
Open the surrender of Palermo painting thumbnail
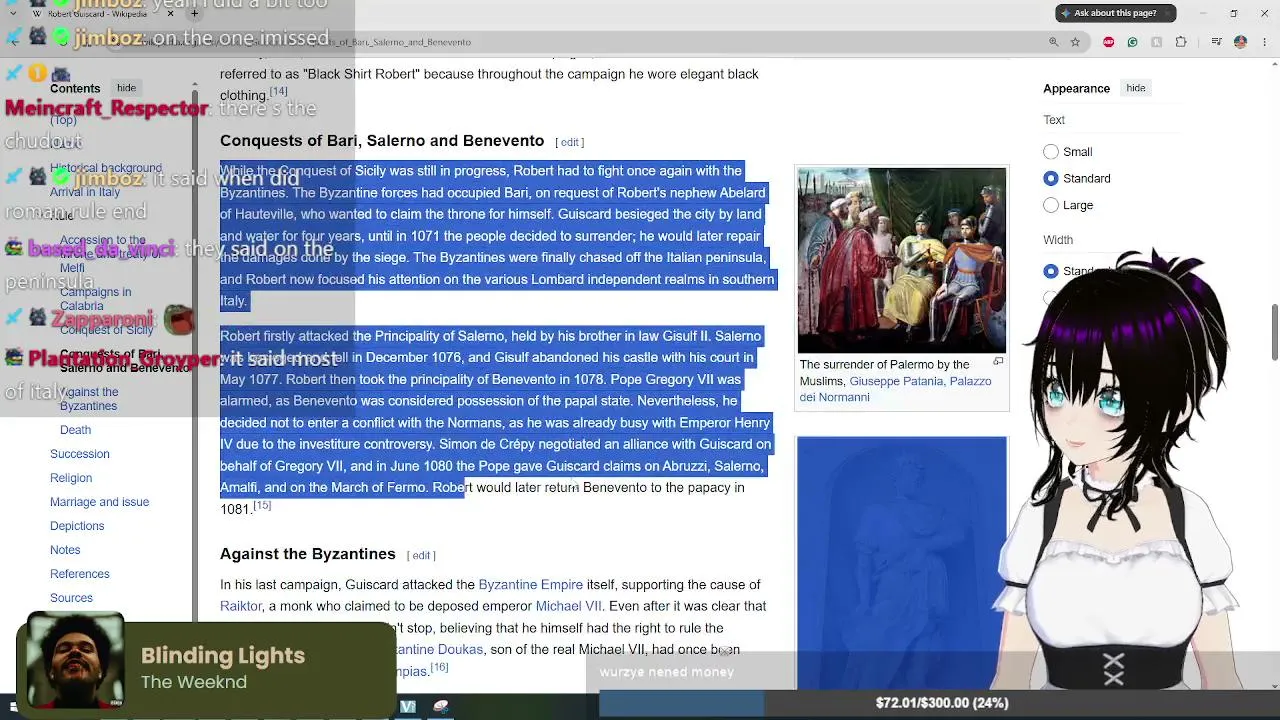point(902,260)
